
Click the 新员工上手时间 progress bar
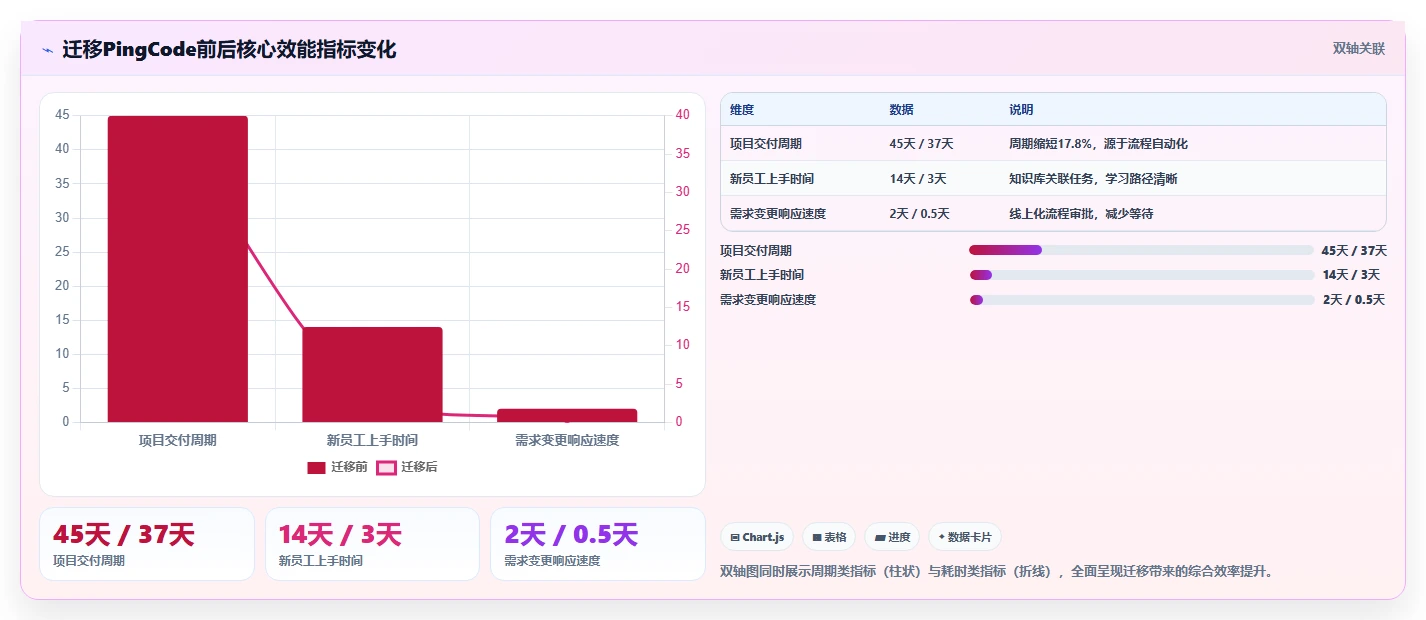1142,275
